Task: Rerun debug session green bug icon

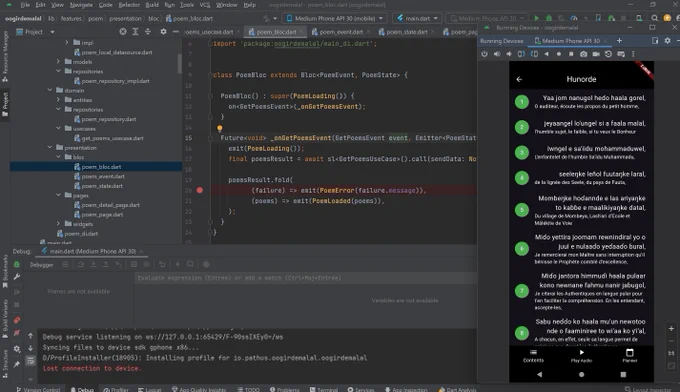Action: 17,265
